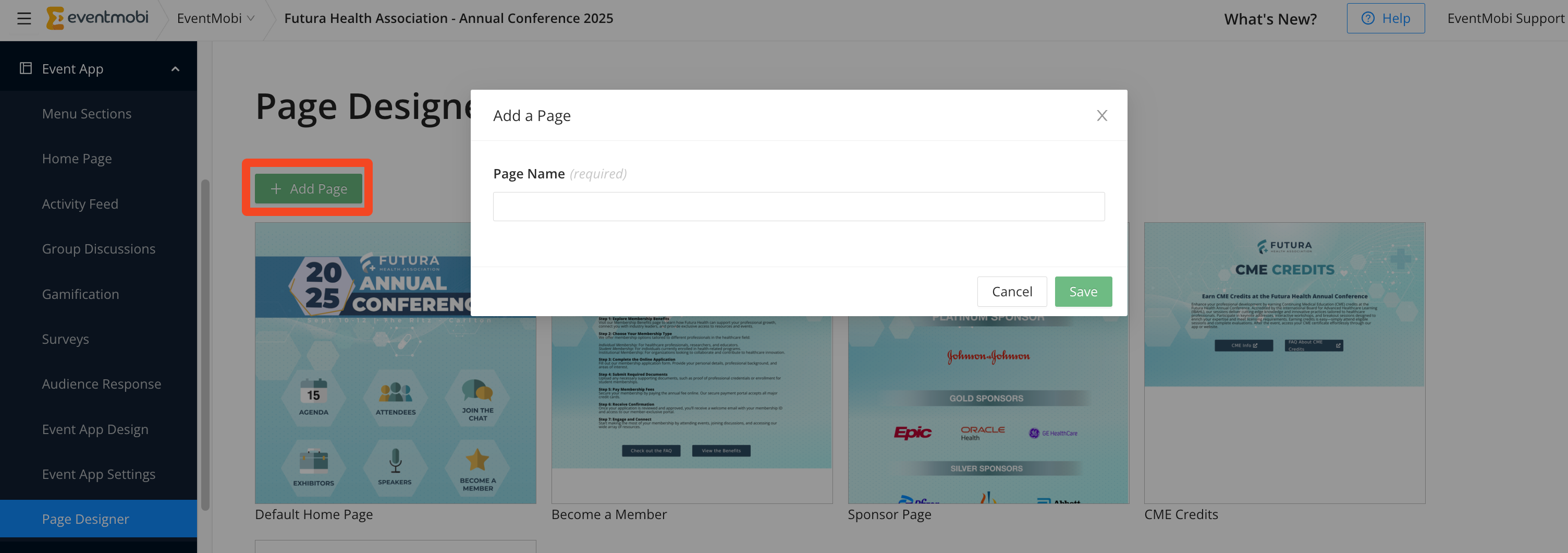Open Group Discussions sidebar item

point(99,248)
